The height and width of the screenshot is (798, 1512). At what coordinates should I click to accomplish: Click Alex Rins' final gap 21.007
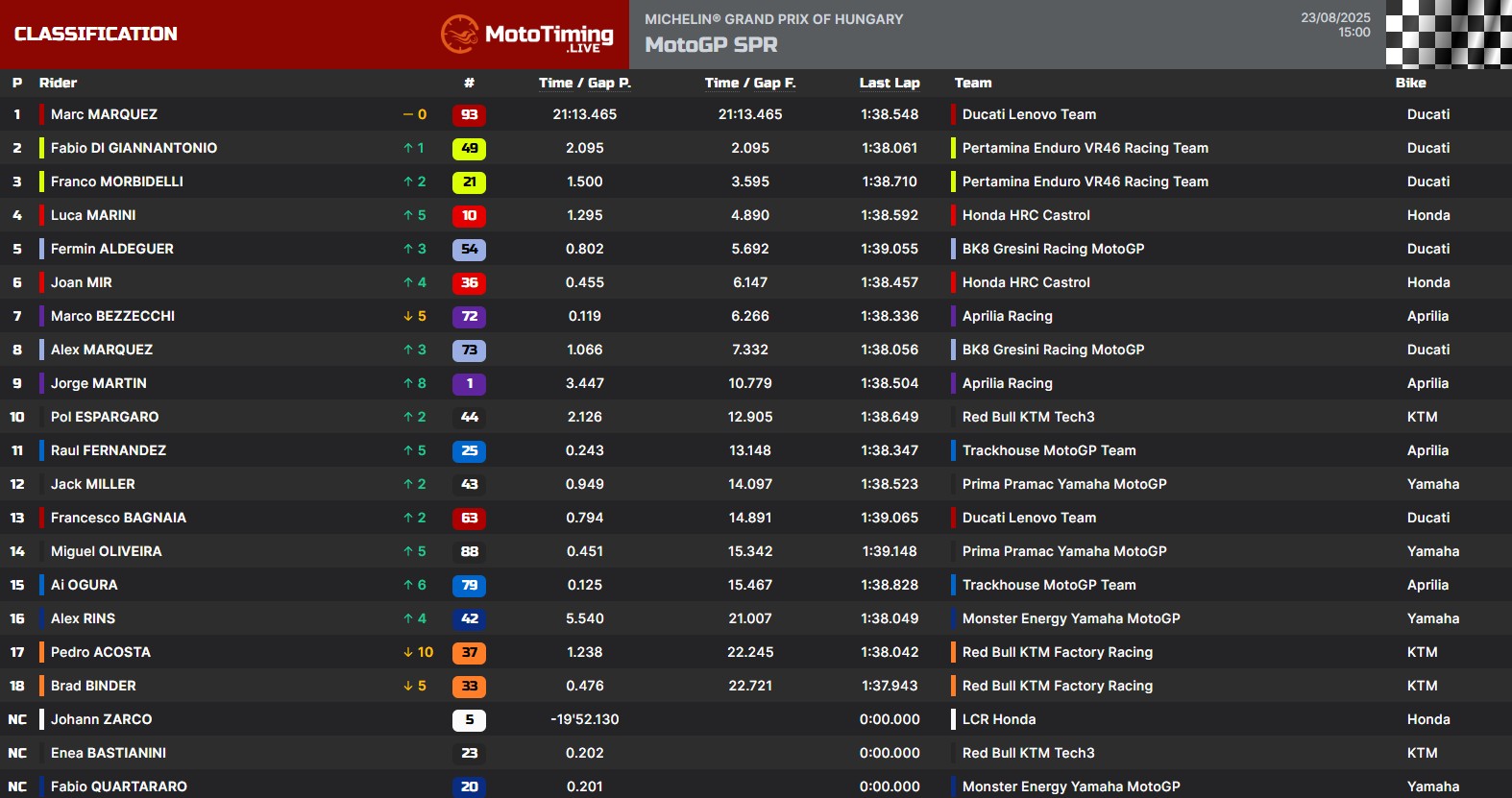tap(750, 618)
